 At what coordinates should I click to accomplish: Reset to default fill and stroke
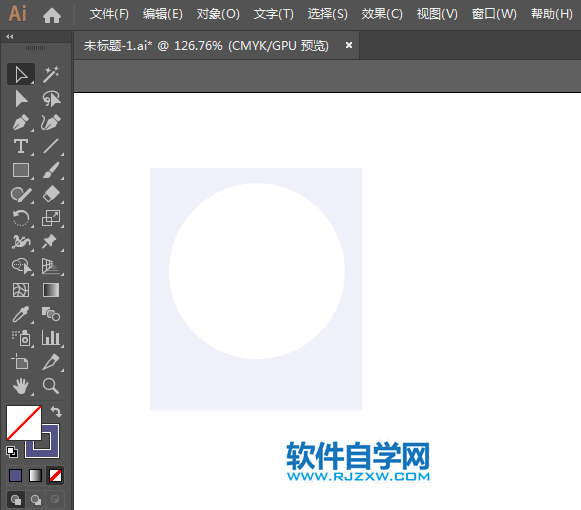12,451
